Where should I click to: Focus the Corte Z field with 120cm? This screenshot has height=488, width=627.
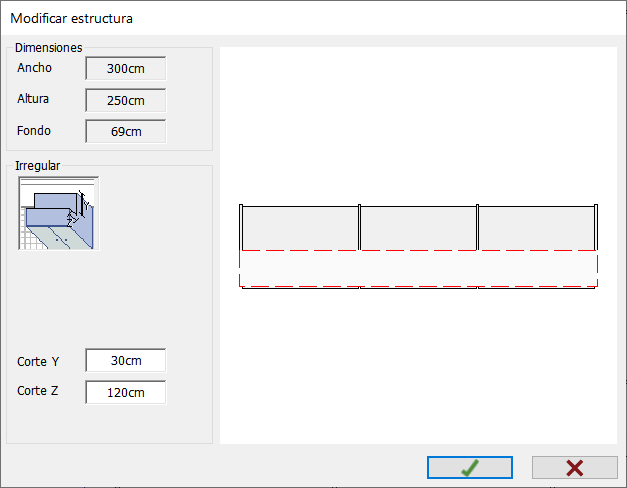click(126, 392)
